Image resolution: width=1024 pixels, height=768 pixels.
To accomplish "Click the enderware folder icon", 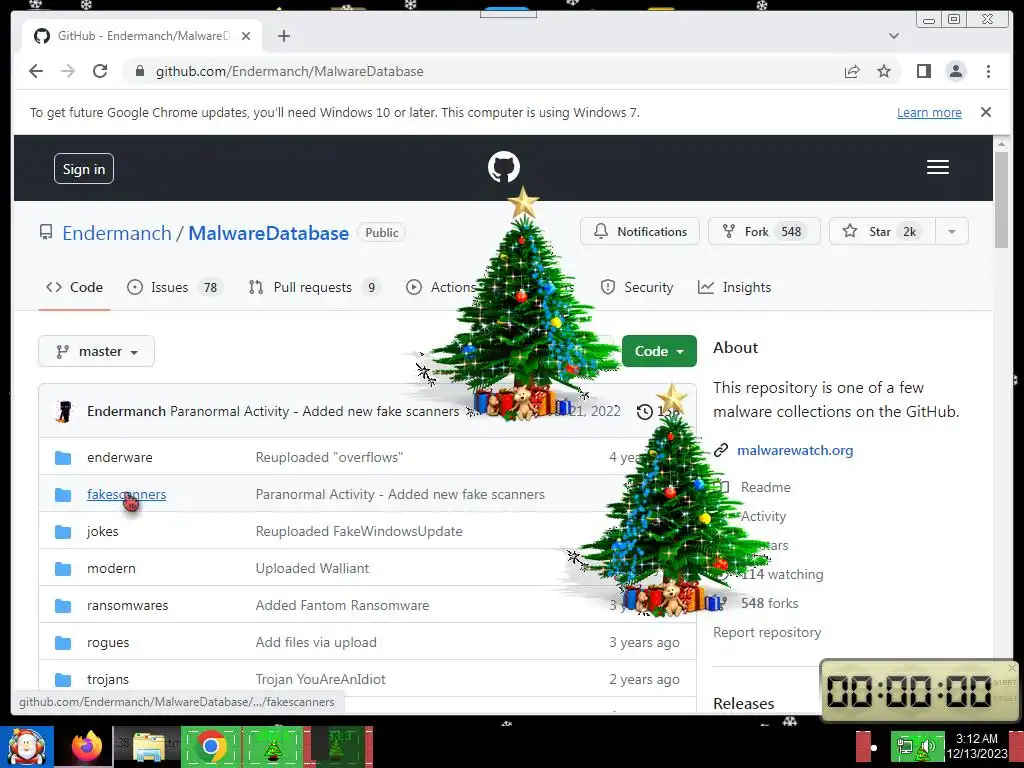I will 63,457.
